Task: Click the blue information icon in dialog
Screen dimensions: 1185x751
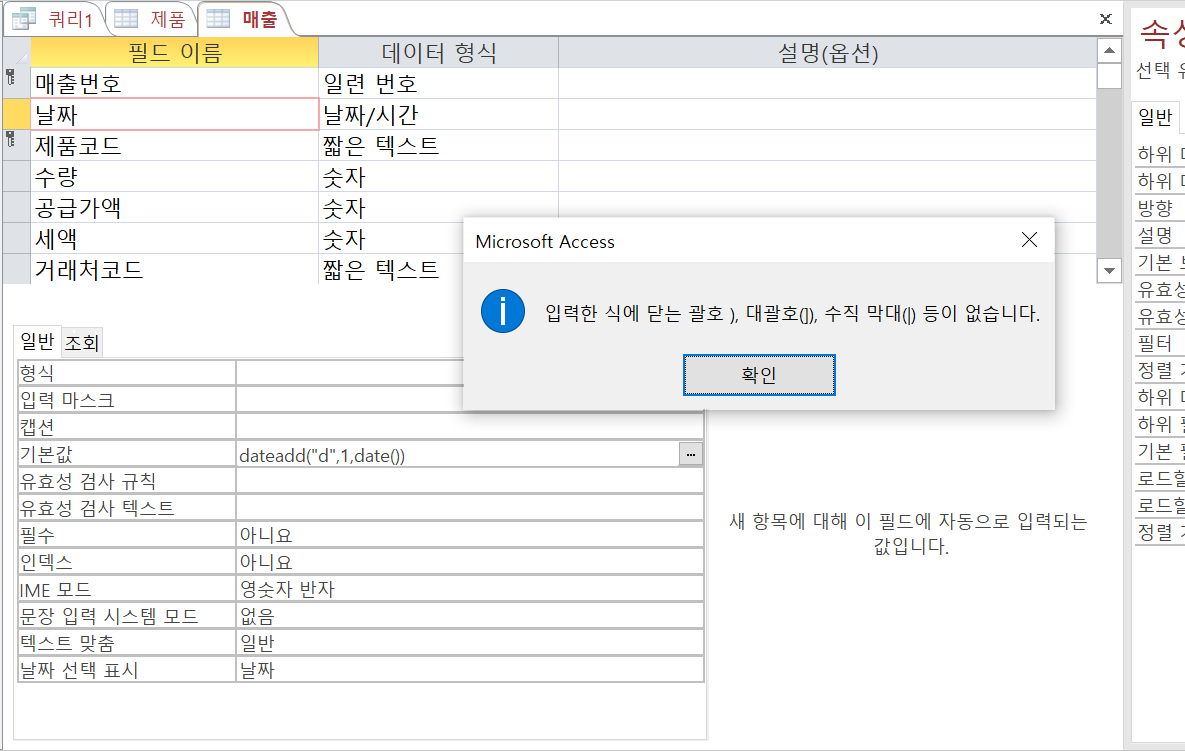Action: 502,312
